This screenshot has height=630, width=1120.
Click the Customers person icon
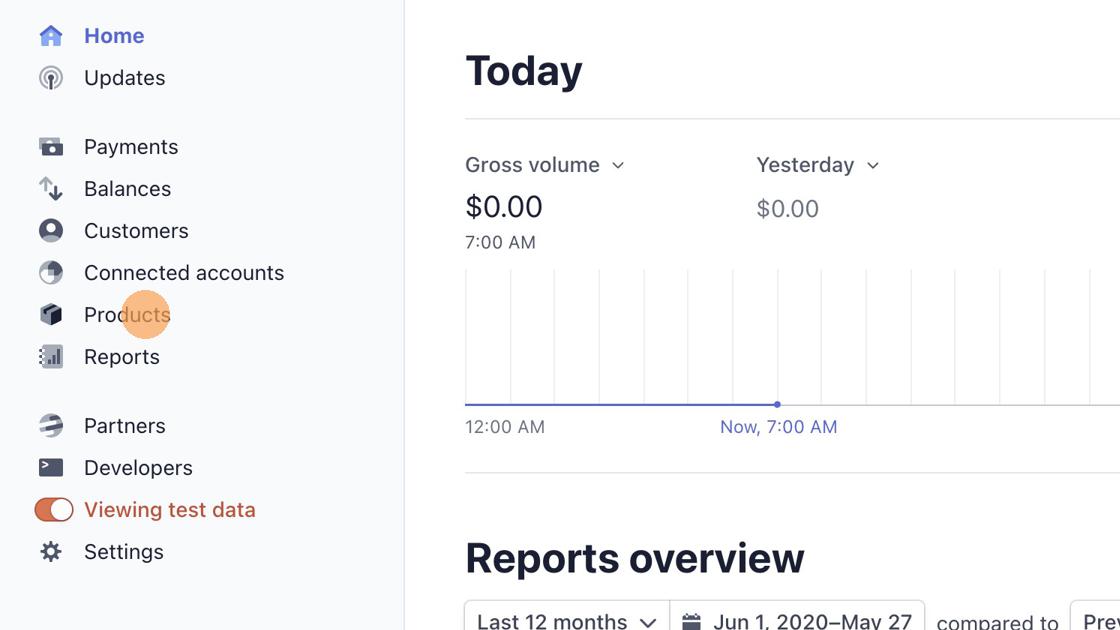[51, 231]
